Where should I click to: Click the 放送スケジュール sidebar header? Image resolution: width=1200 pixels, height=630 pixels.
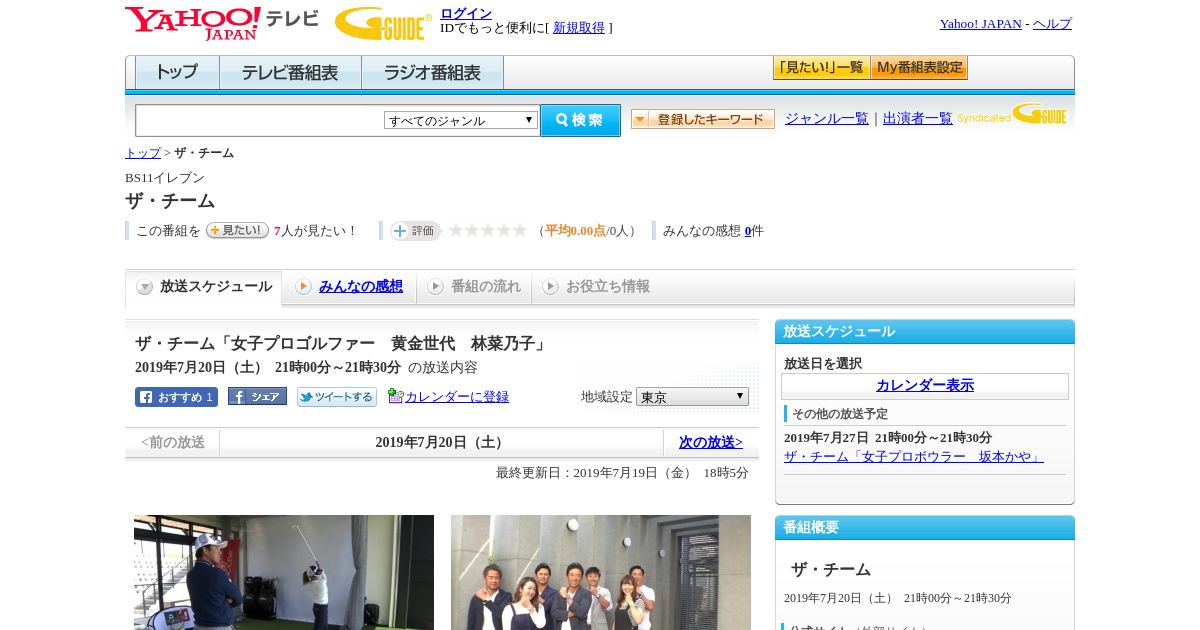[x=925, y=332]
